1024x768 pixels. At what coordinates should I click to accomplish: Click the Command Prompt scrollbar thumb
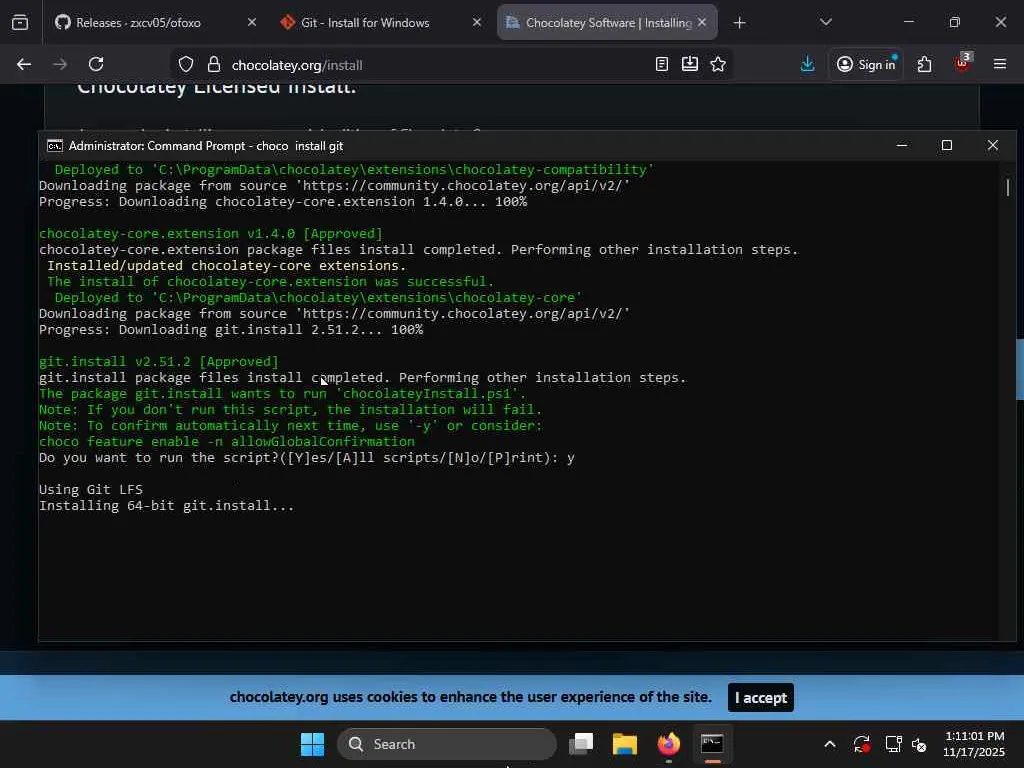pos(1008,187)
